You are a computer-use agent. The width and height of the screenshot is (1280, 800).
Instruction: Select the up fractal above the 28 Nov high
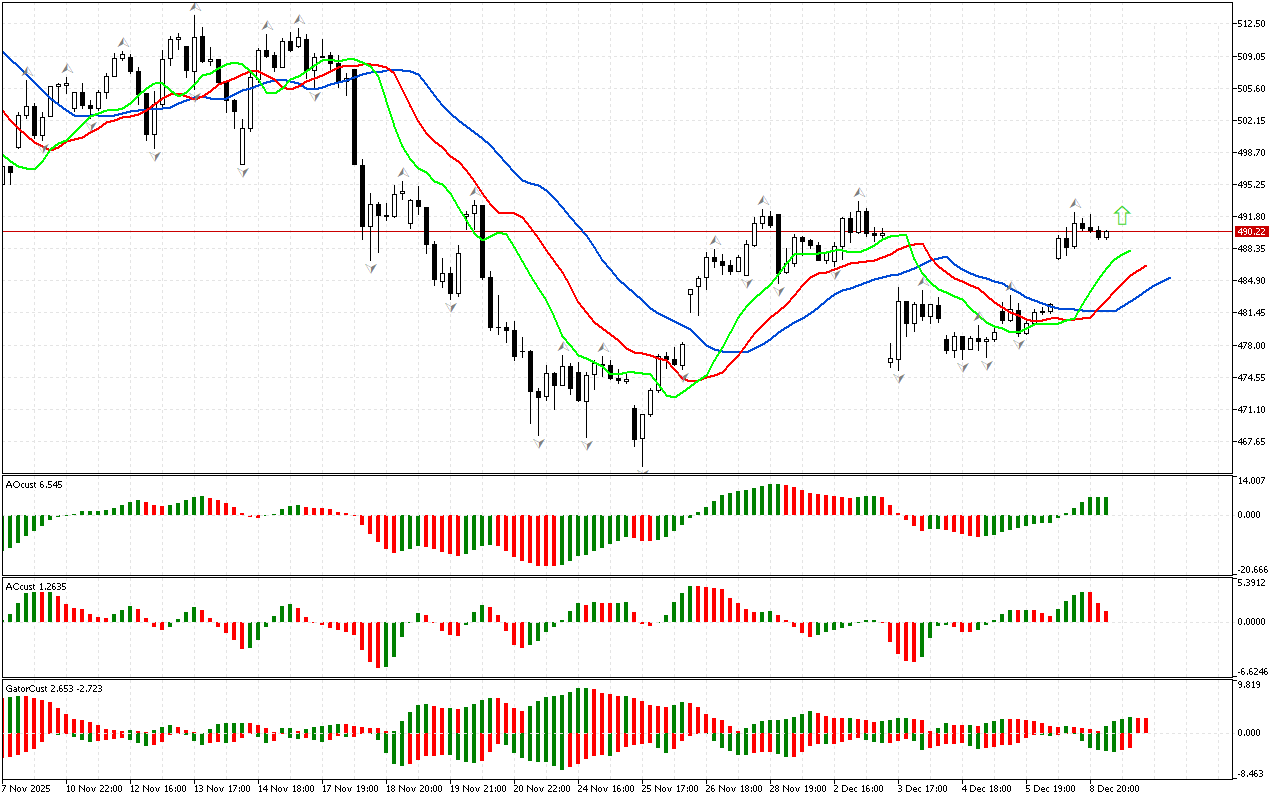[x=763, y=200]
